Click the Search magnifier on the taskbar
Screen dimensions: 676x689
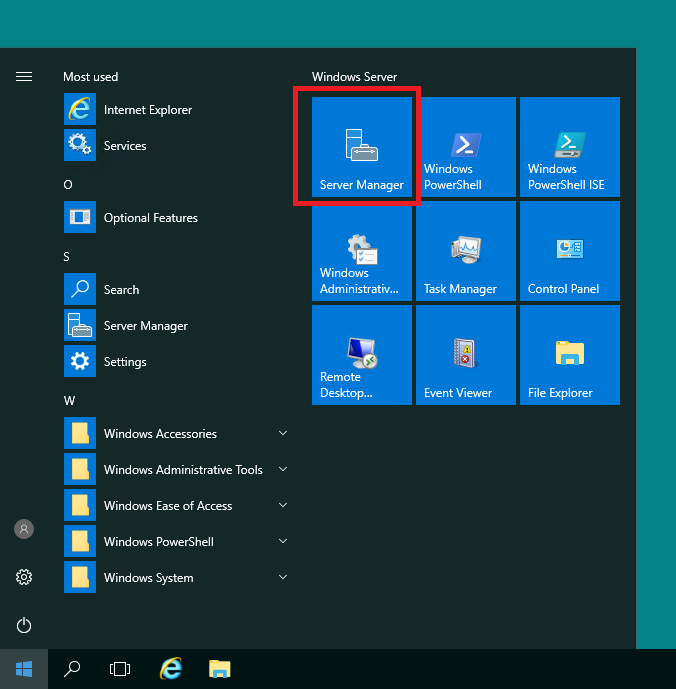[72, 669]
